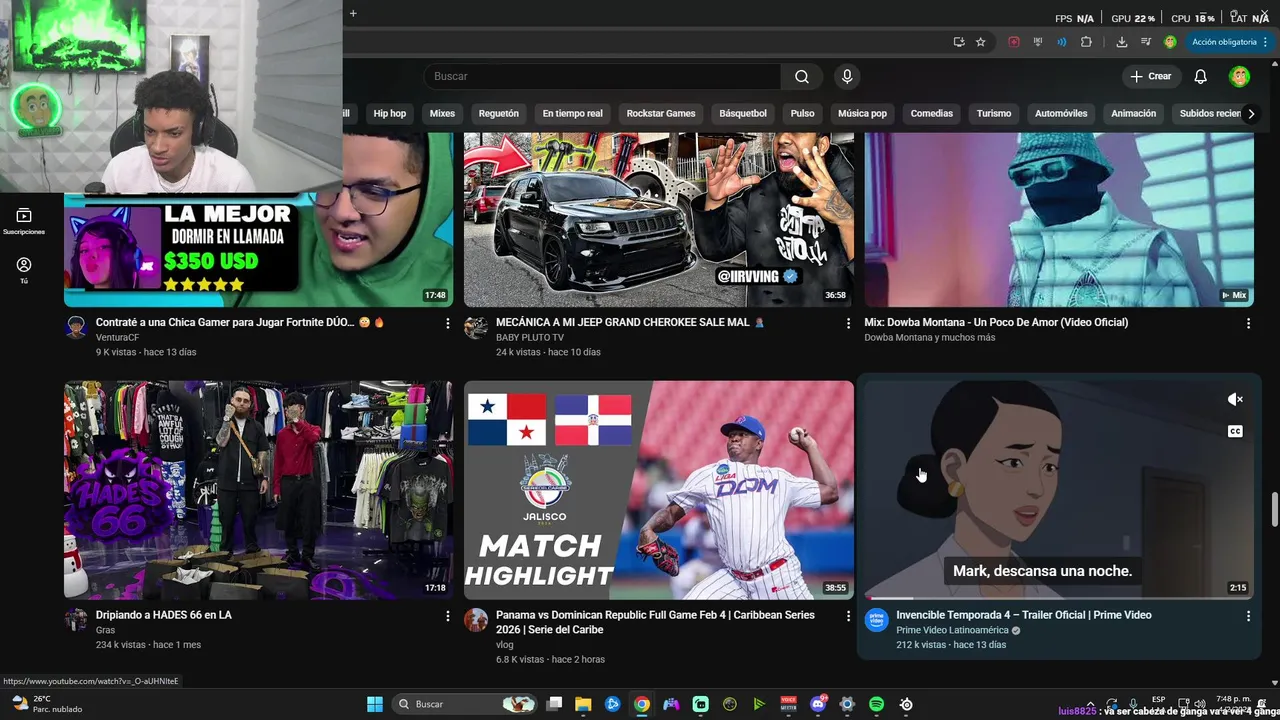Open the Chrome profile avatar in toolbar
The height and width of the screenshot is (720, 1280).
[1170, 42]
